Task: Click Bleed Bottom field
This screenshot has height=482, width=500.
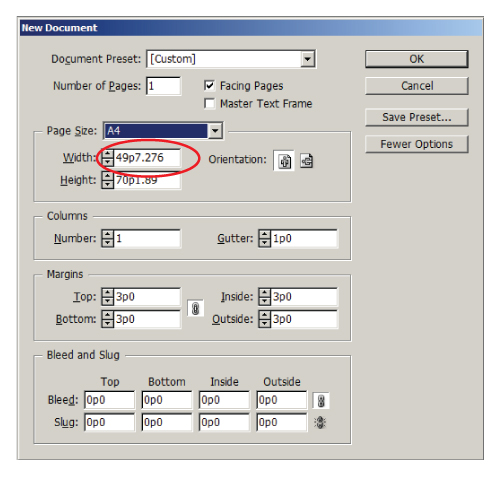Action: [x=167, y=400]
